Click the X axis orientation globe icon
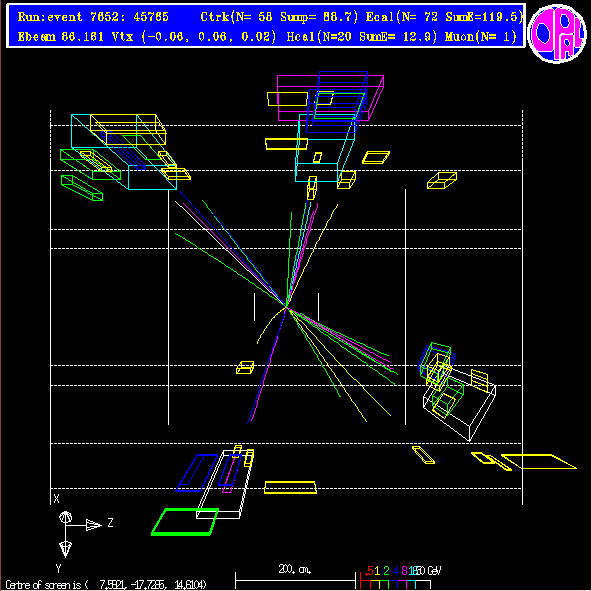Viewport: 592px width, 591px height. [66, 517]
